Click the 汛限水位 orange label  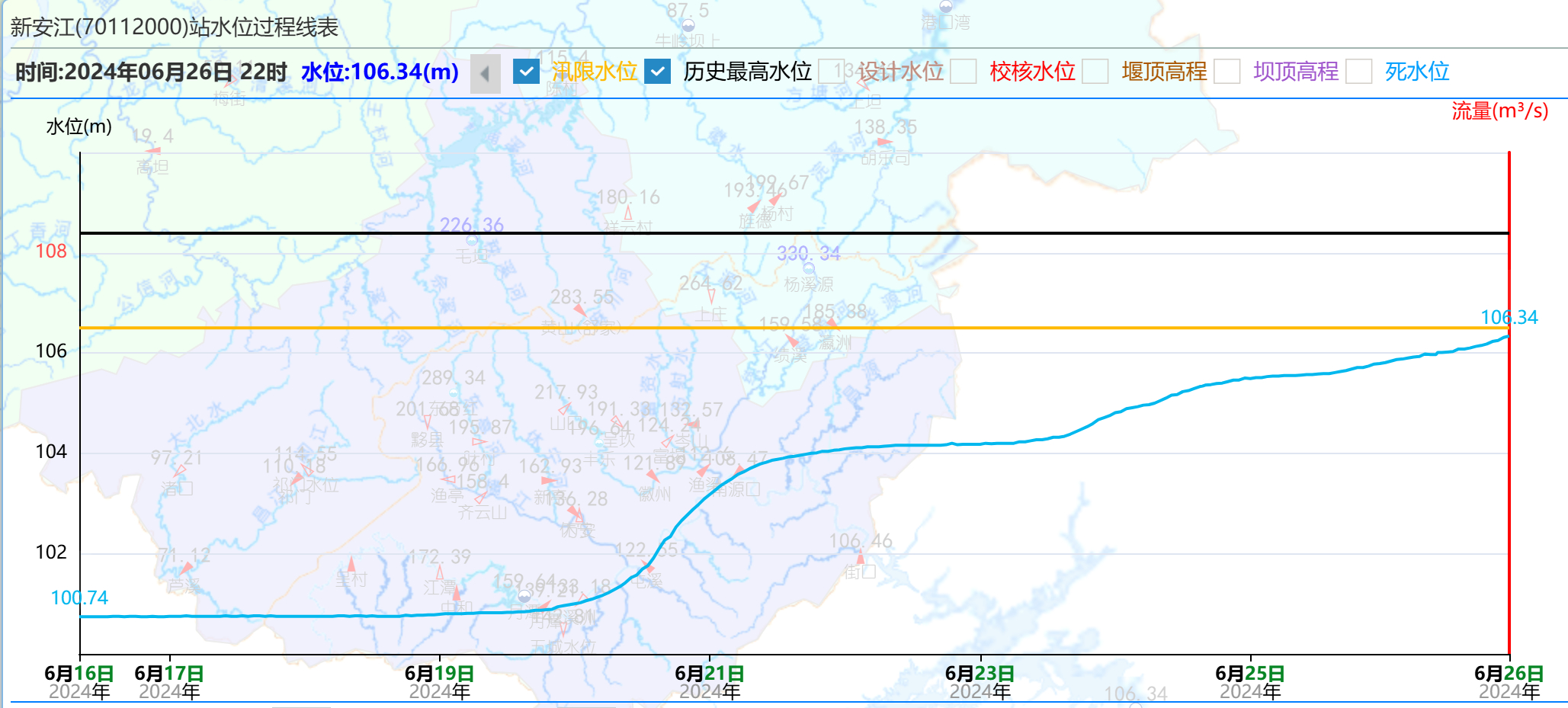pyautogui.click(x=595, y=72)
